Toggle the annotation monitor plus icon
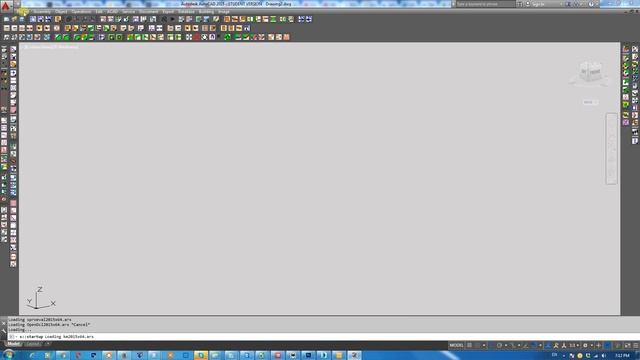 click(x=599, y=345)
